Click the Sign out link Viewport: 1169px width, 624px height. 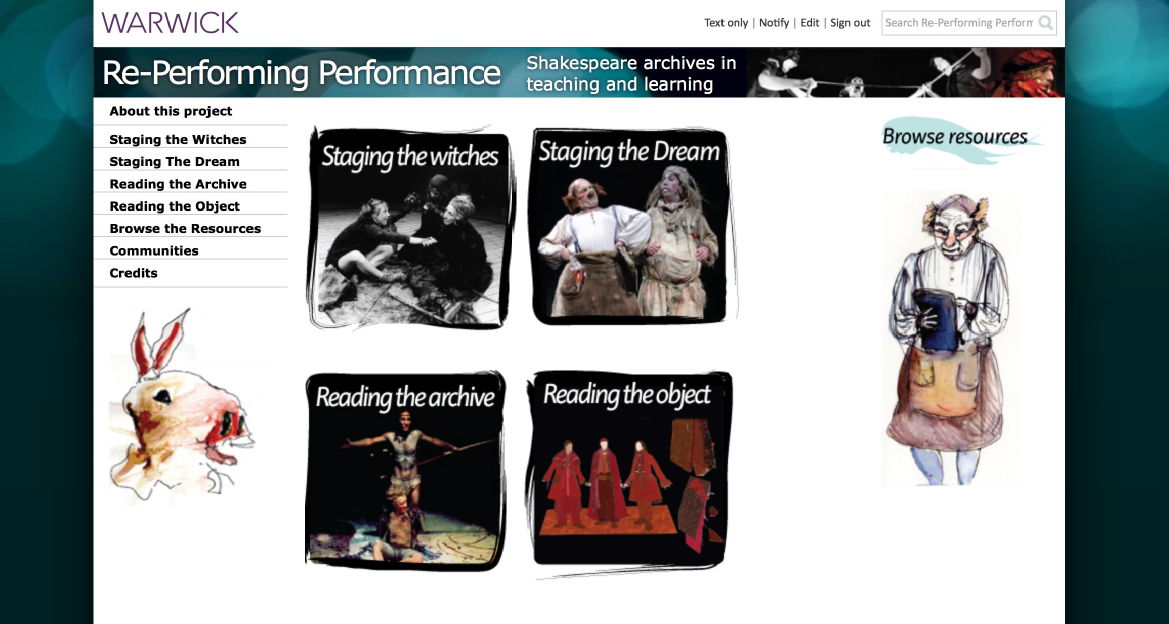850,23
